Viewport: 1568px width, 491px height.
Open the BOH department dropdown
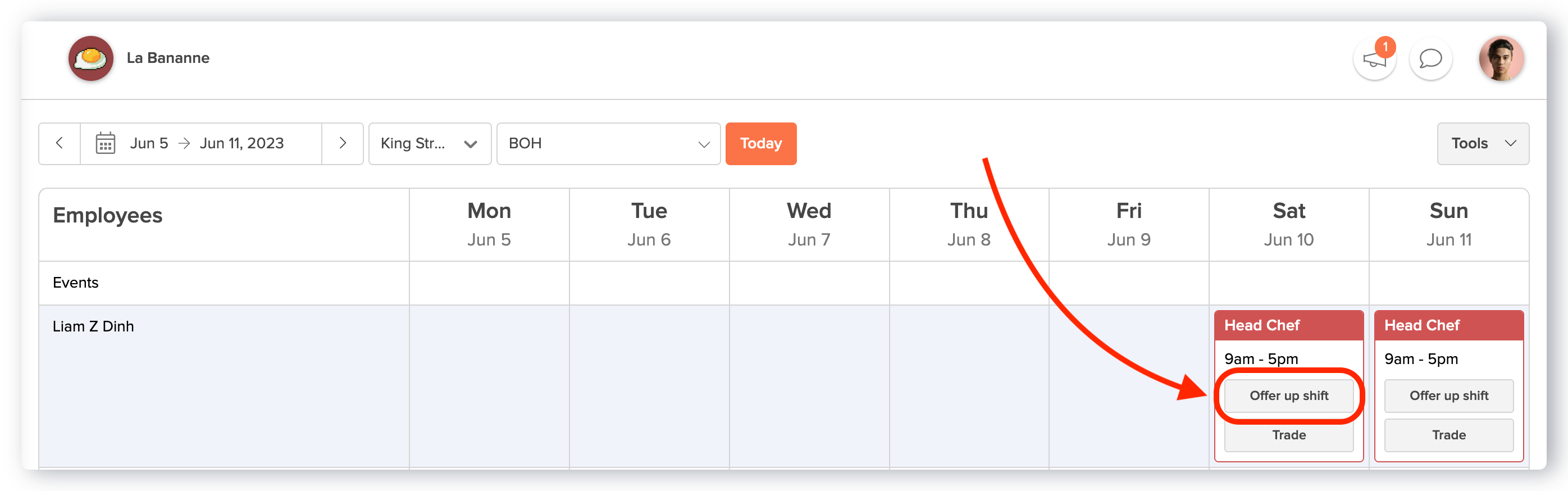tap(609, 143)
